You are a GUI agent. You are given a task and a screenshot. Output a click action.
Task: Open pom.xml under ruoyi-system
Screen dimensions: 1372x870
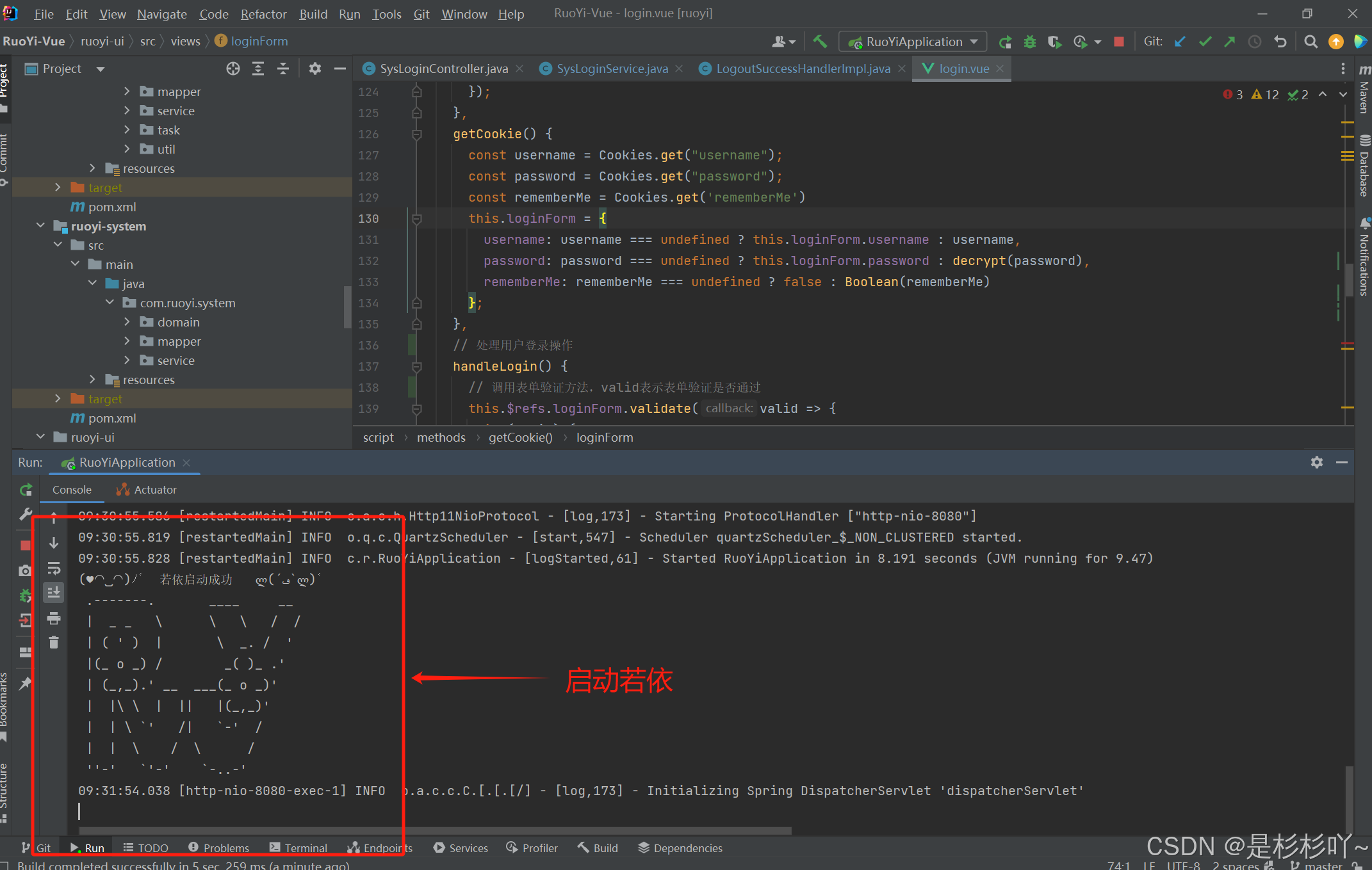click(112, 418)
